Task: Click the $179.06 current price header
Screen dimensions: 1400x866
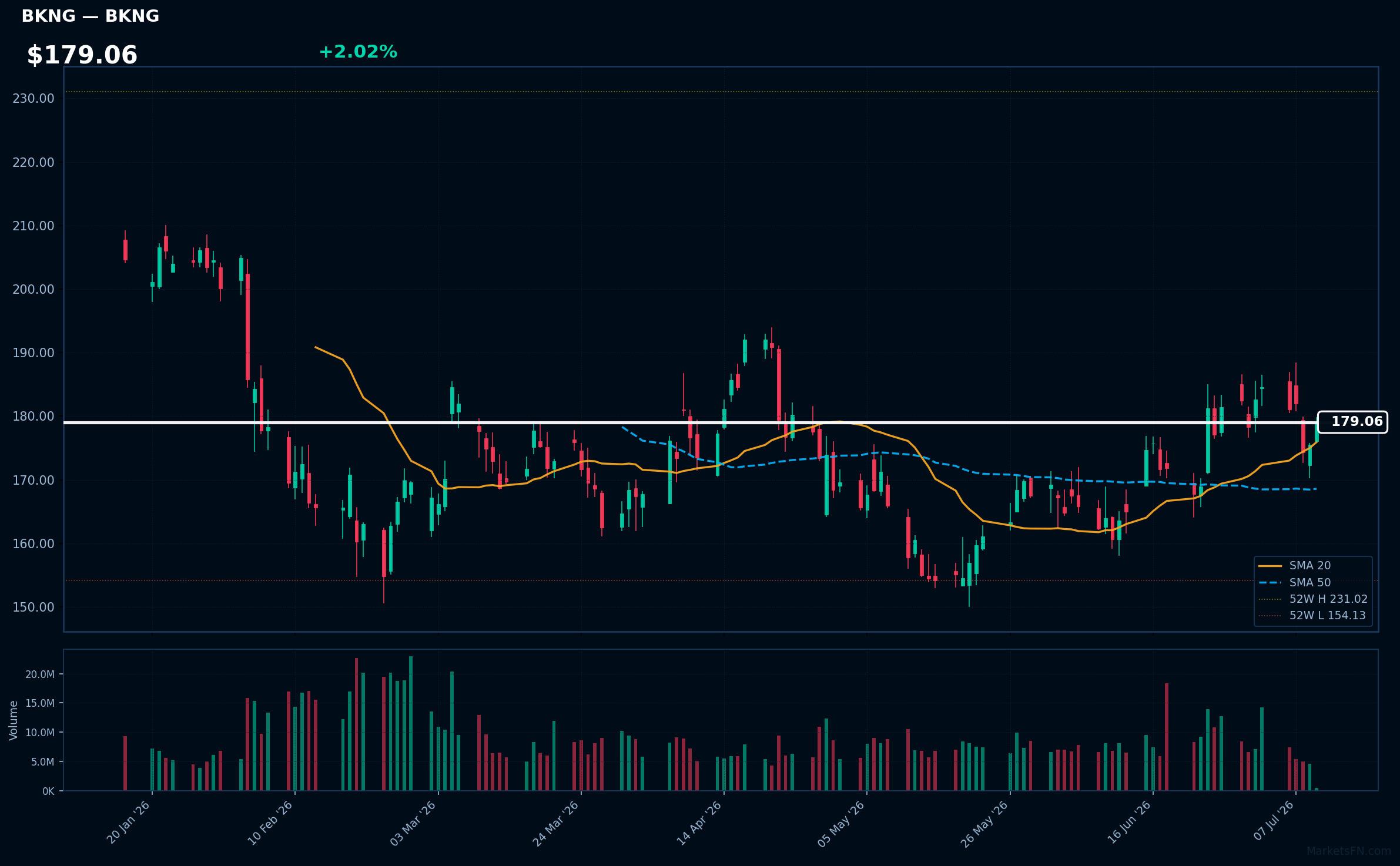Action: coord(82,55)
